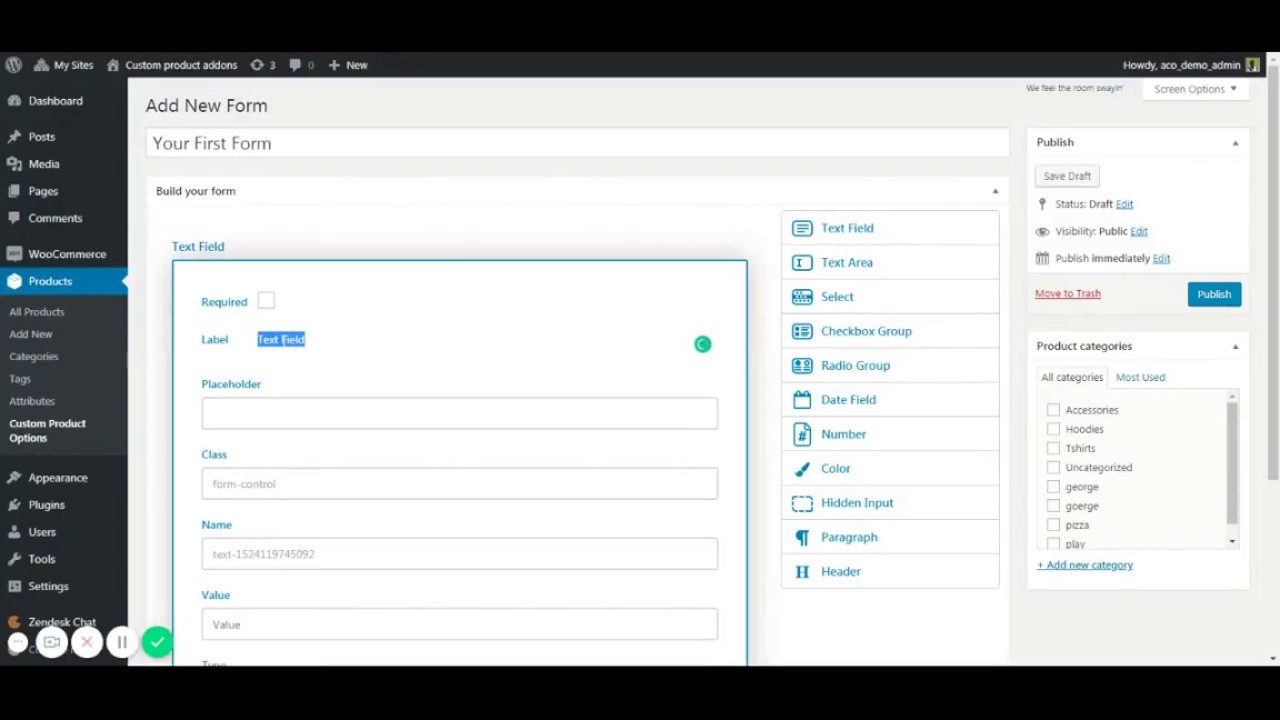Check the Hoodies category
The width and height of the screenshot is (1280, 720).
tap(1053, 429)
